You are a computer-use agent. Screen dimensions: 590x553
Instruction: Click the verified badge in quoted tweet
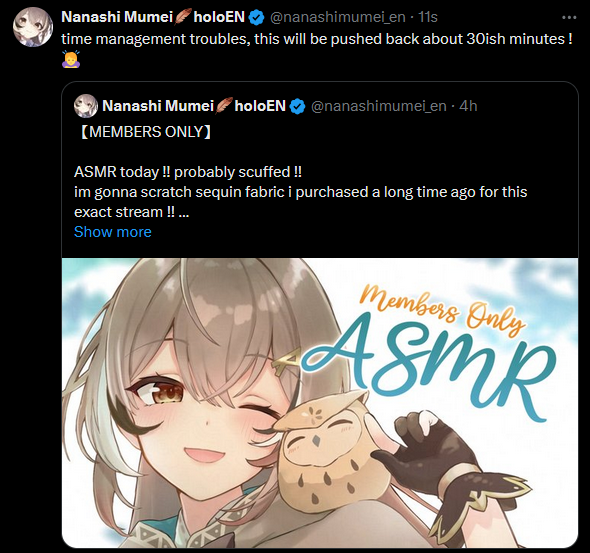pos(298,106)
